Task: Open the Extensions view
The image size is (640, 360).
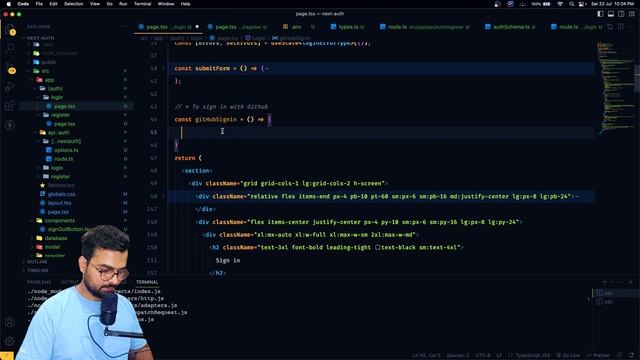Action: 10,106
